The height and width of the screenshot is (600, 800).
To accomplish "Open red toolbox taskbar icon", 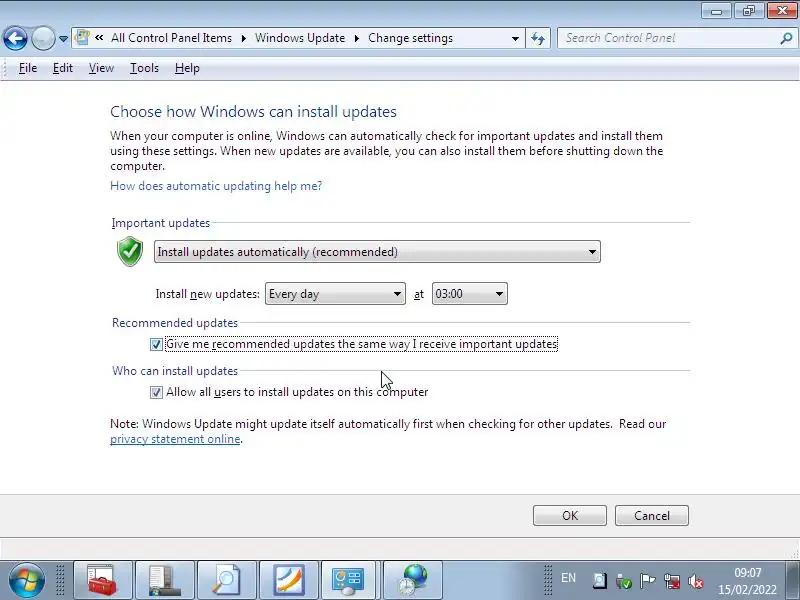I will [103, 580].
